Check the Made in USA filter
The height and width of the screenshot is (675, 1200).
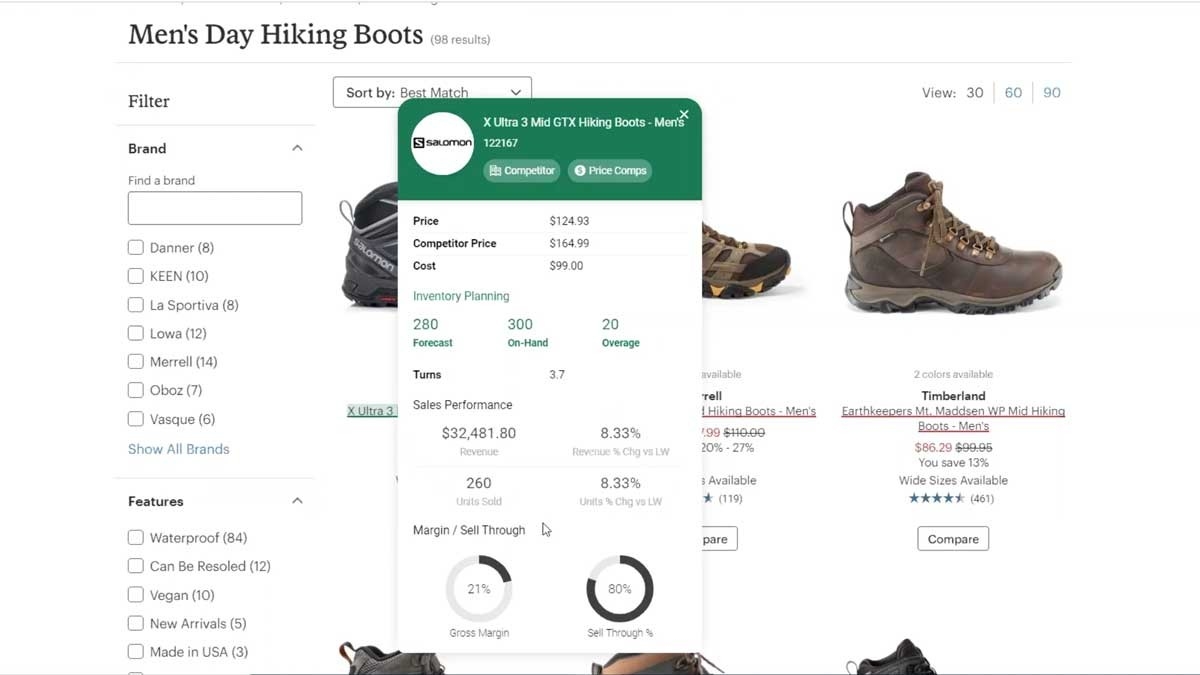[135, 651]
